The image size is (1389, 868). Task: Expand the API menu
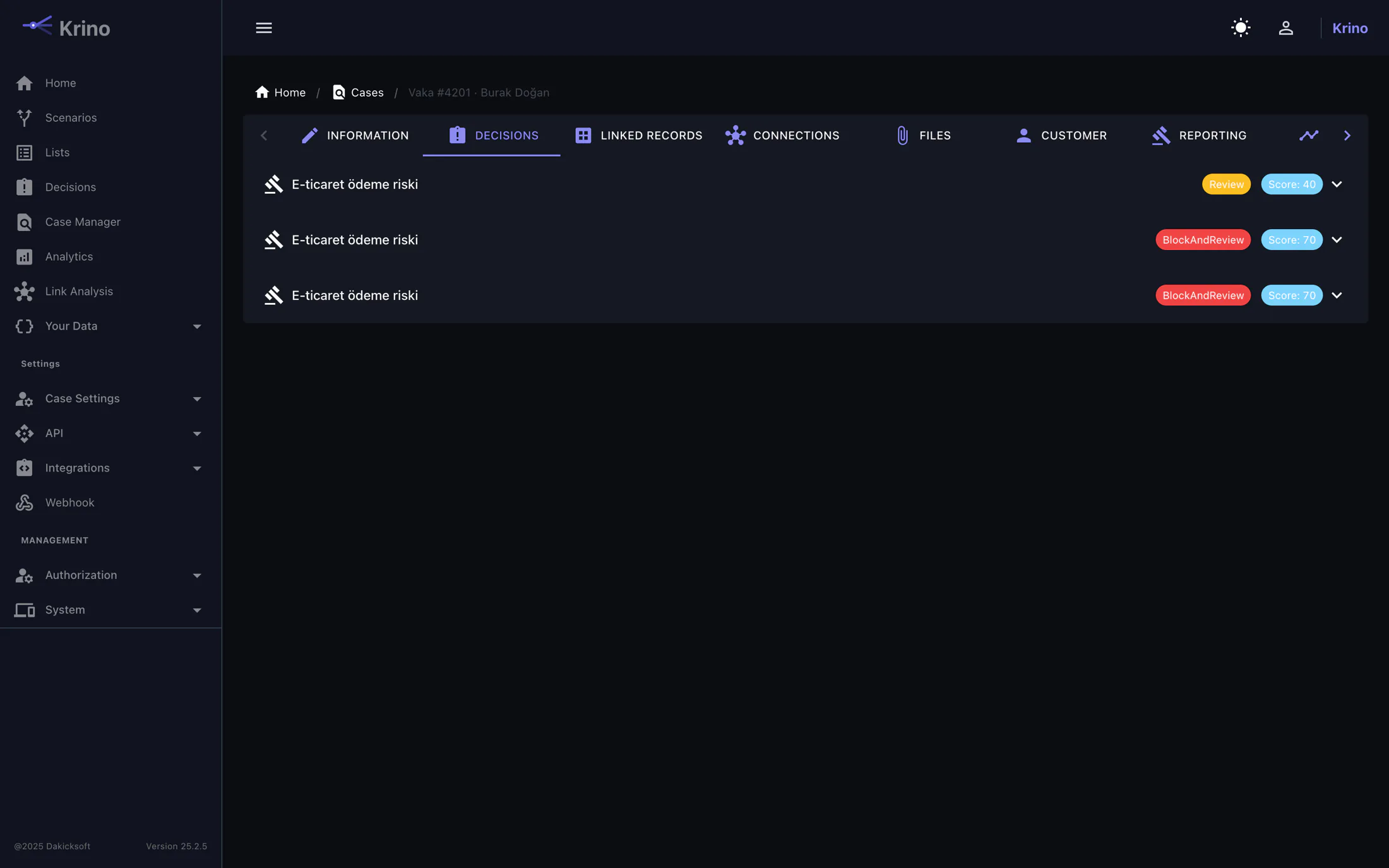click(x=110, y=433)
